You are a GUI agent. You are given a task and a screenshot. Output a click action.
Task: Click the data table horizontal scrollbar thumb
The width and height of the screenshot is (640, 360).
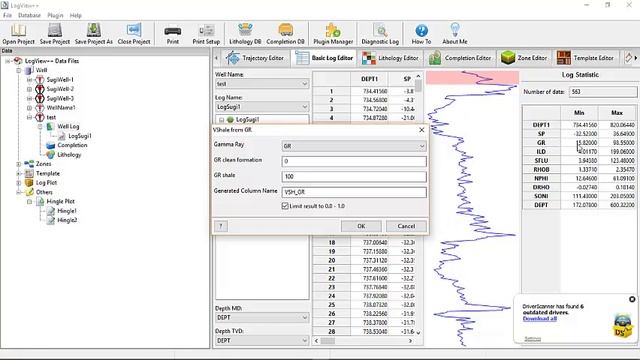pyautogui.click(x=328, y=341)
